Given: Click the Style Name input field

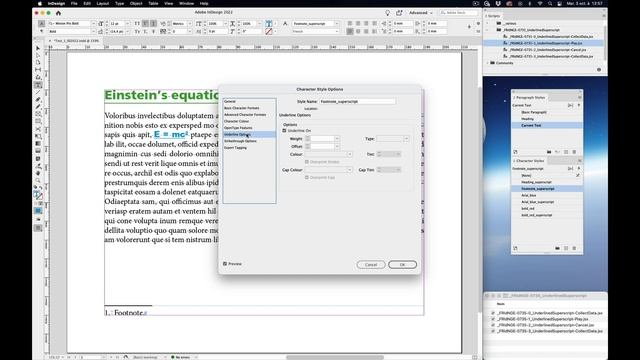Looking at the screenshot, I should click(357, 101).
